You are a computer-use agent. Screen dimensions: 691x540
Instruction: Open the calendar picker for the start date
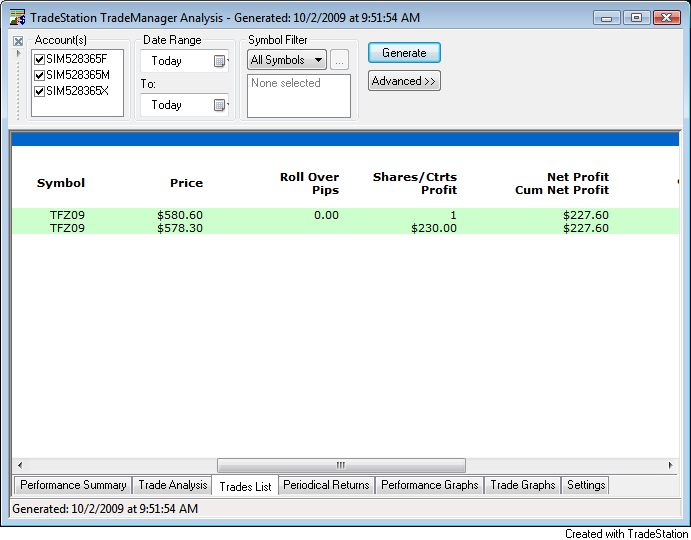point(219,61)
